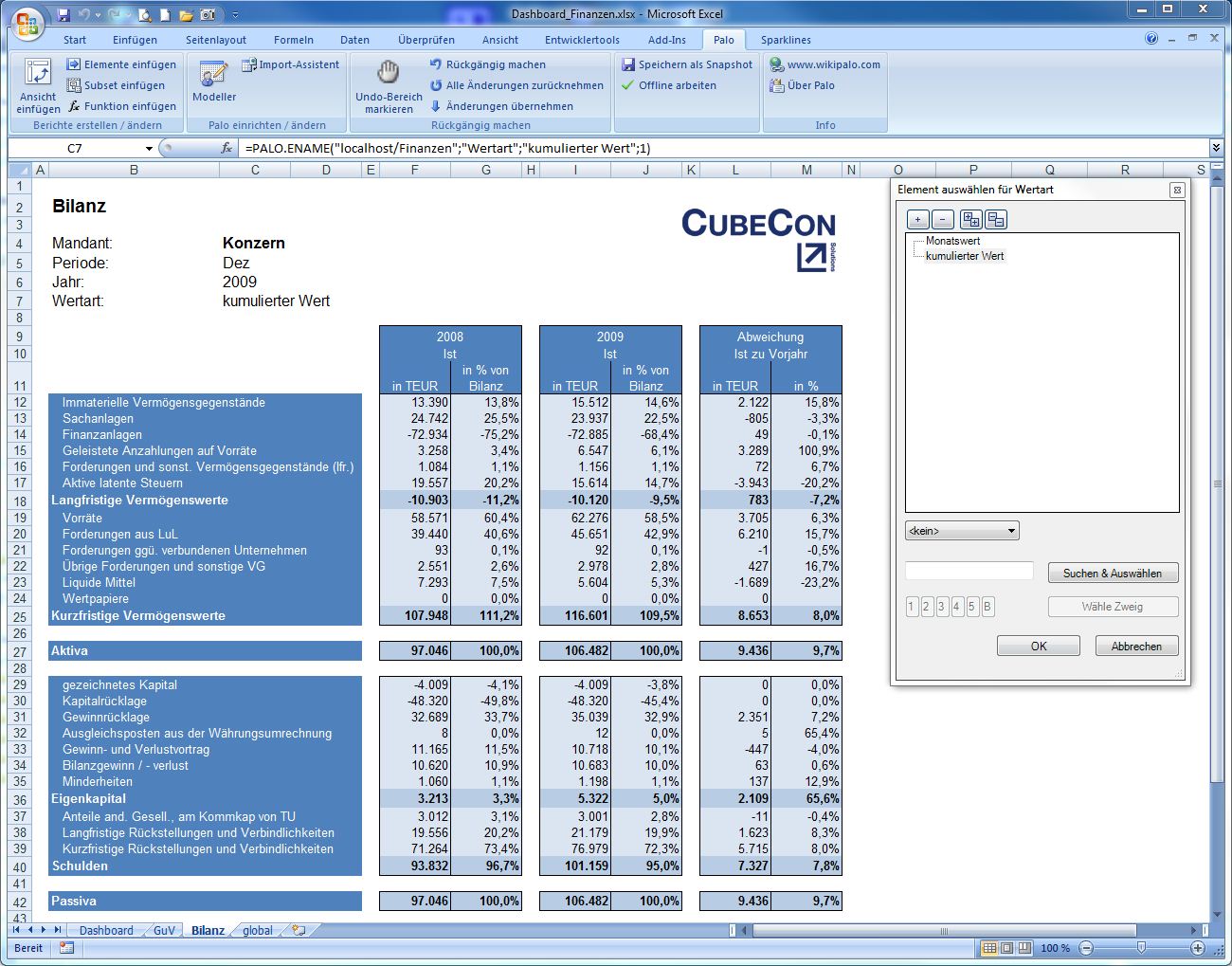Click Undo-Bereich markieren hand icon
Screen dimensions: 1232x966
coord(389,73)
